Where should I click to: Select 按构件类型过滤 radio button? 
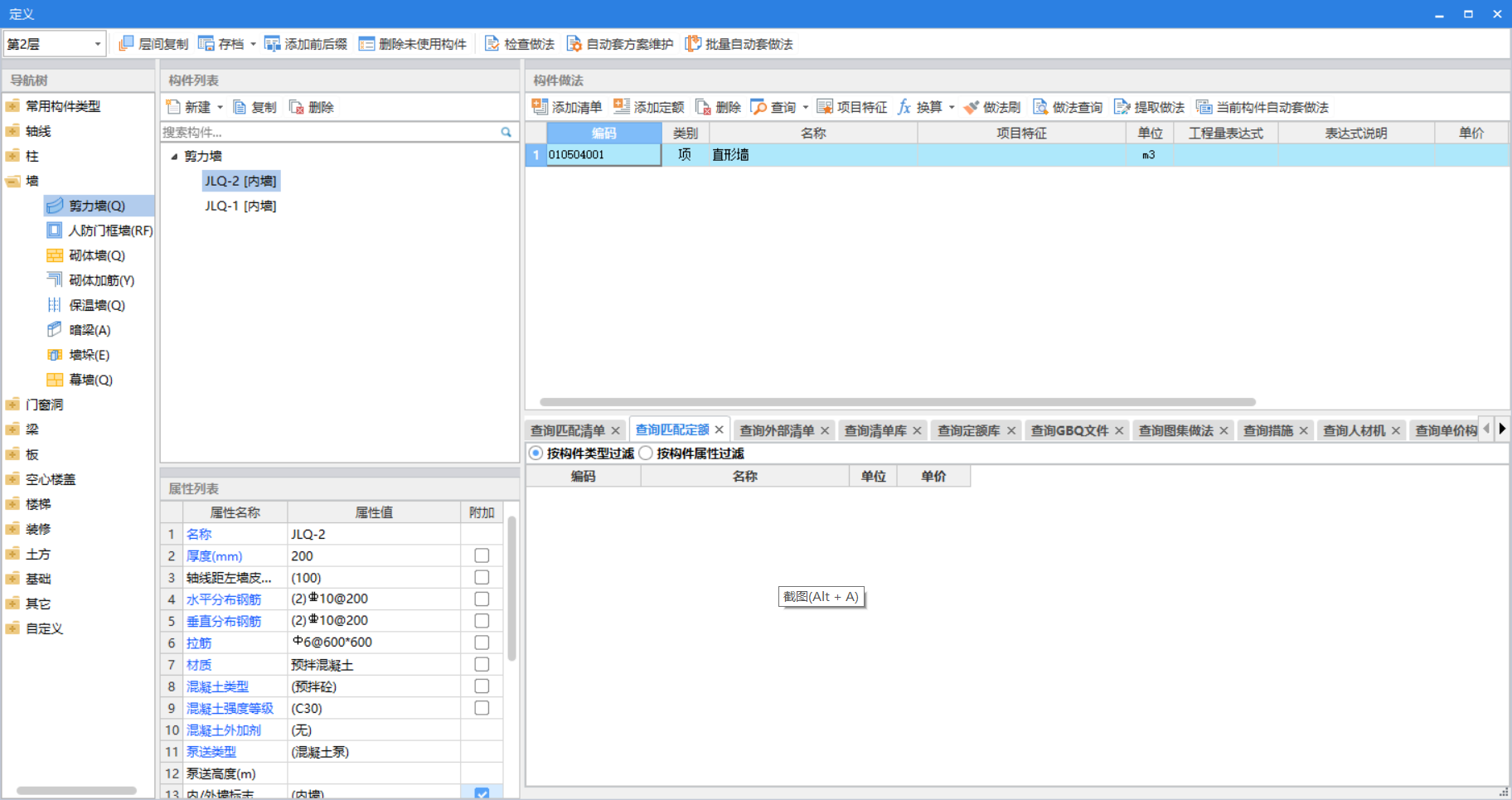pyautogui.click(x=535, y=453)
